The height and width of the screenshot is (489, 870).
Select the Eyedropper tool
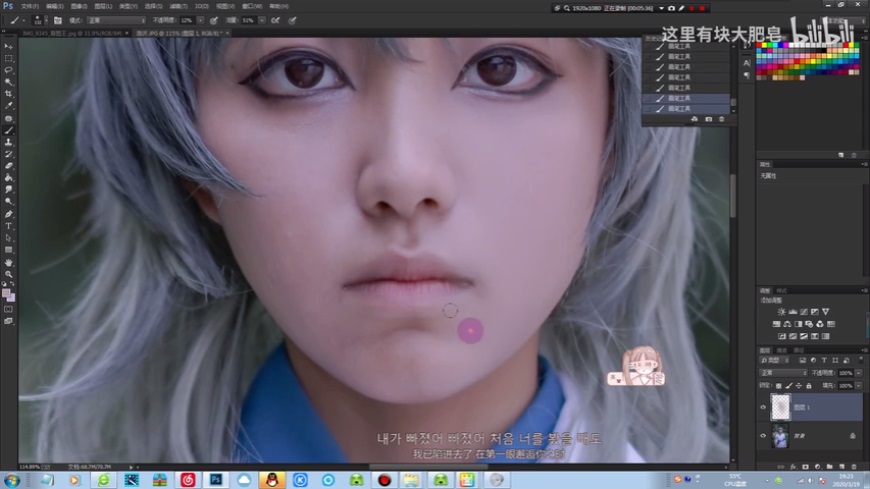tap(8, 105)
